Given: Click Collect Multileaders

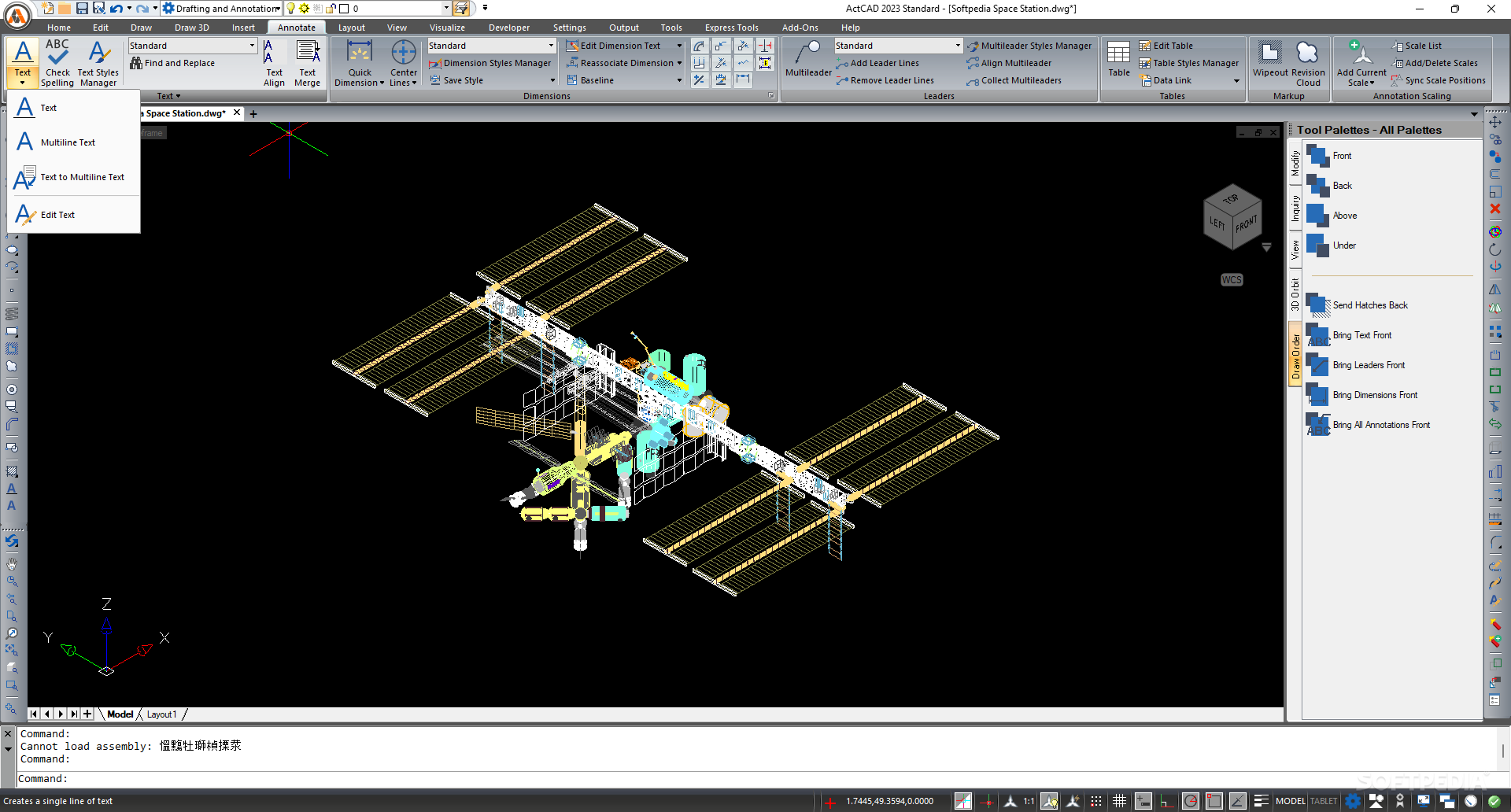Looking at the screenshot, I should [1014, 80].
